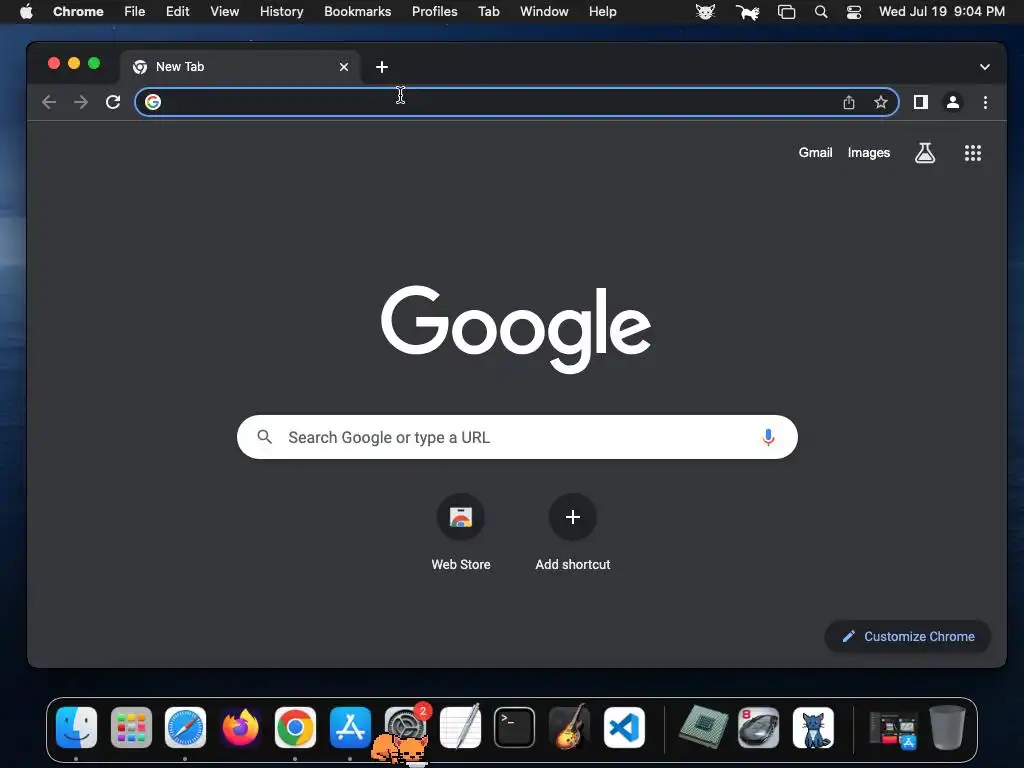Select the New Tab tab

(x=240, y=67)
